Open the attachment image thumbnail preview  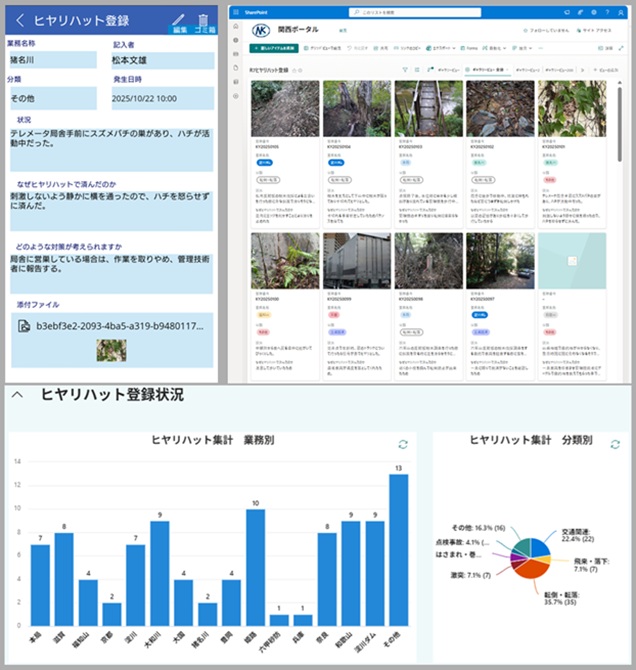111,349
